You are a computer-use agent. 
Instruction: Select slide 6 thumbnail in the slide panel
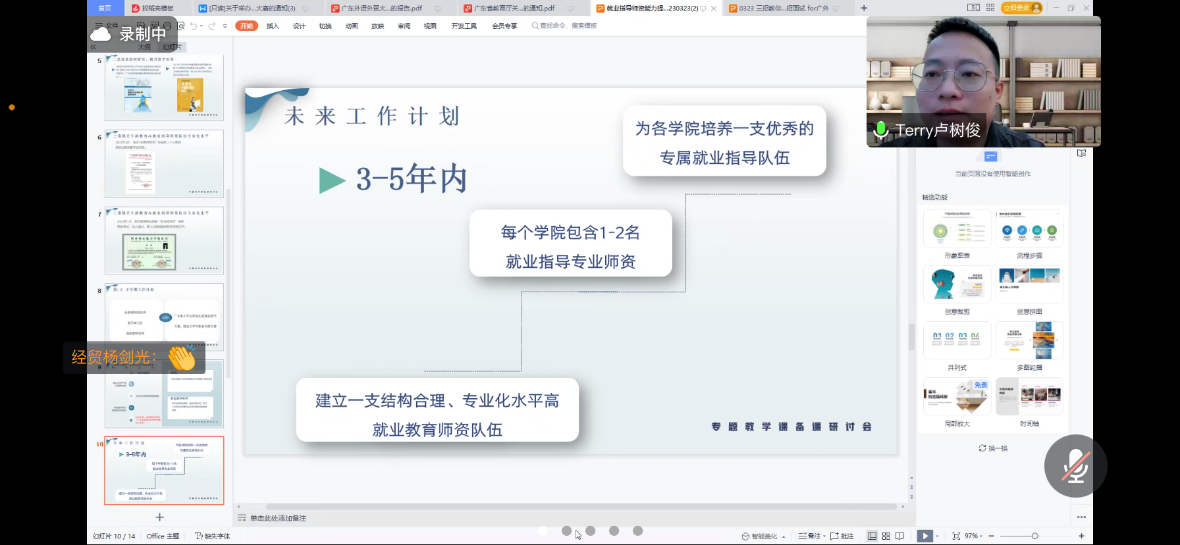click(x=164, y=163)
